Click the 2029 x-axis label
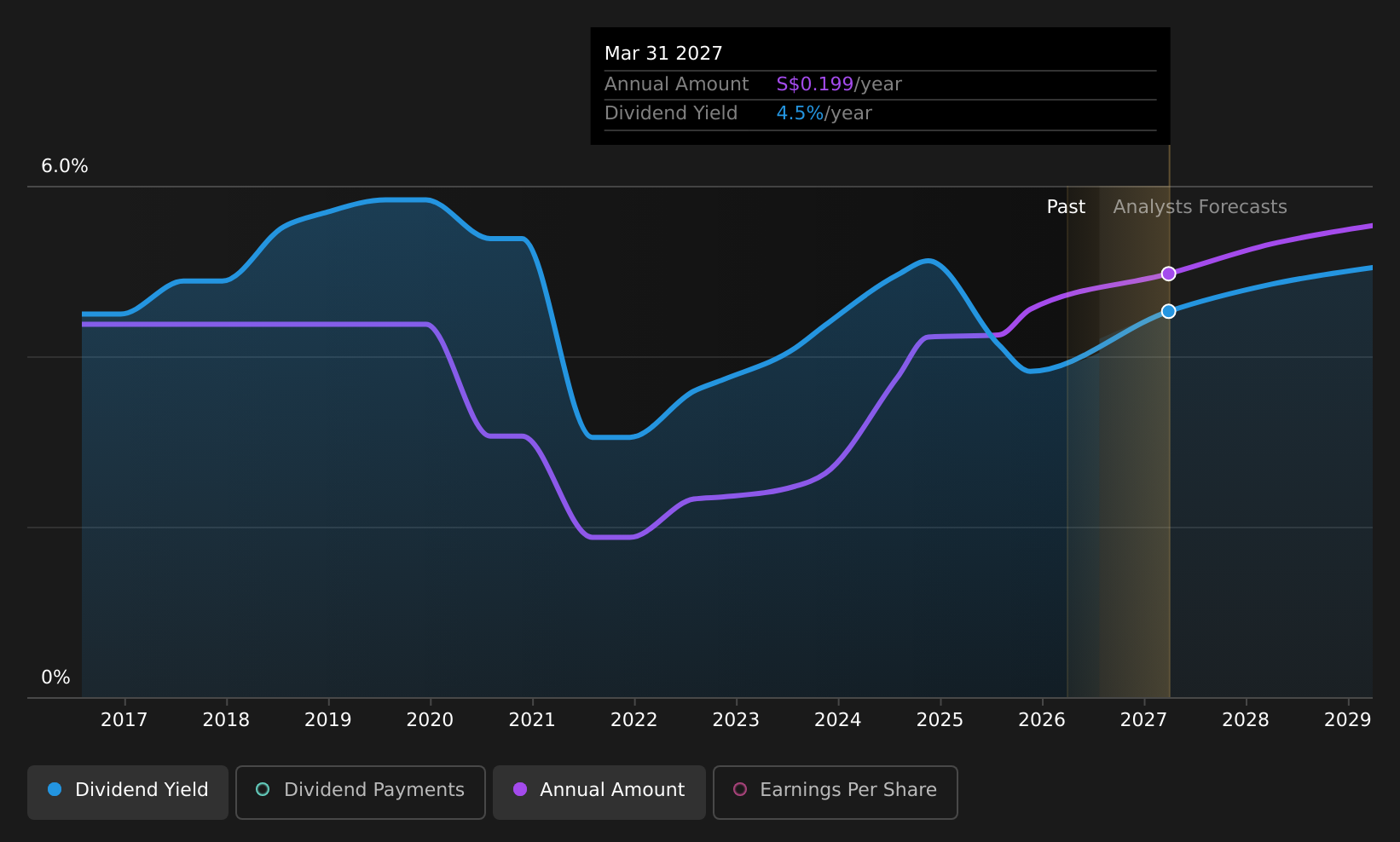Image resolution: width=1400 pixels, height=842 pixels. [x=1348, y=720]
